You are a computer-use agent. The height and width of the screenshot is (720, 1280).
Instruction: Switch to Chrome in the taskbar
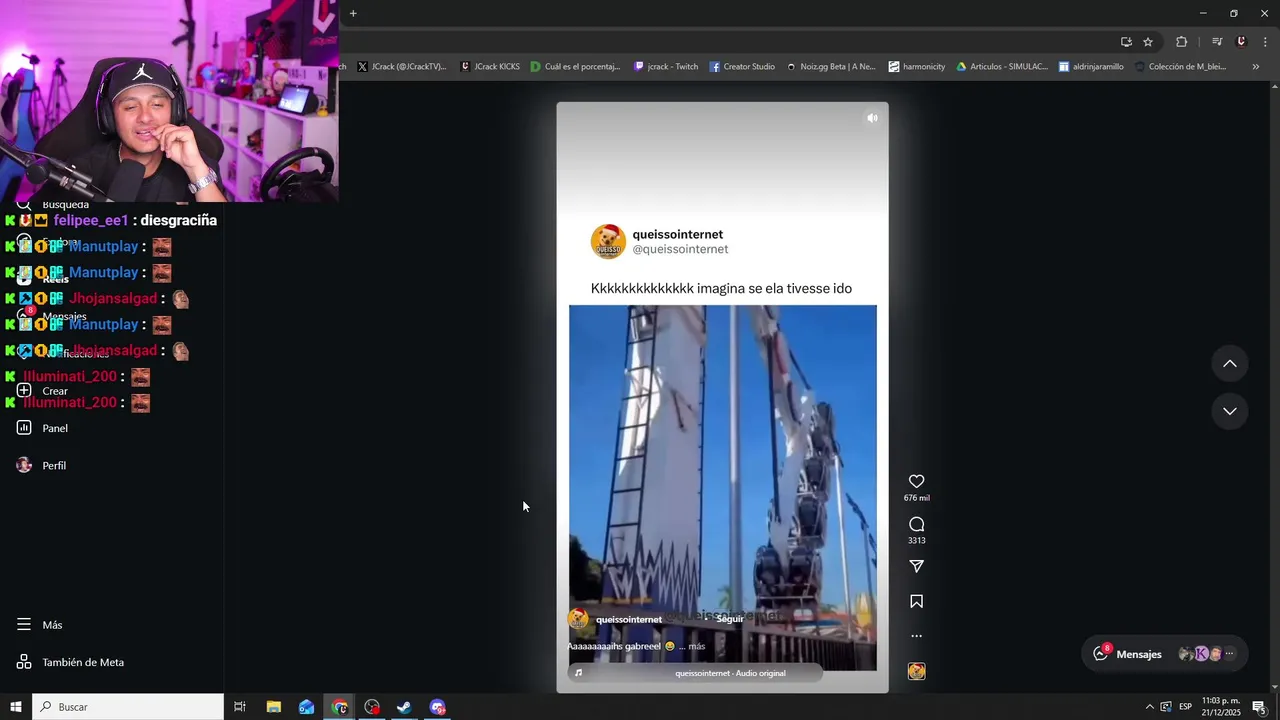click(340, 707)
